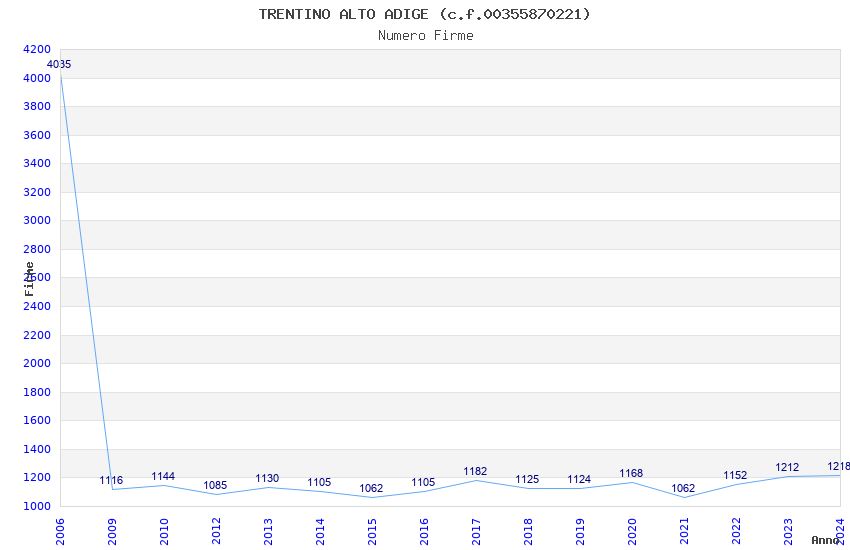Select the 1130 data label
The height and width of the screenshot is (550, 850).
pyautogui.click(x=267, y=478)
